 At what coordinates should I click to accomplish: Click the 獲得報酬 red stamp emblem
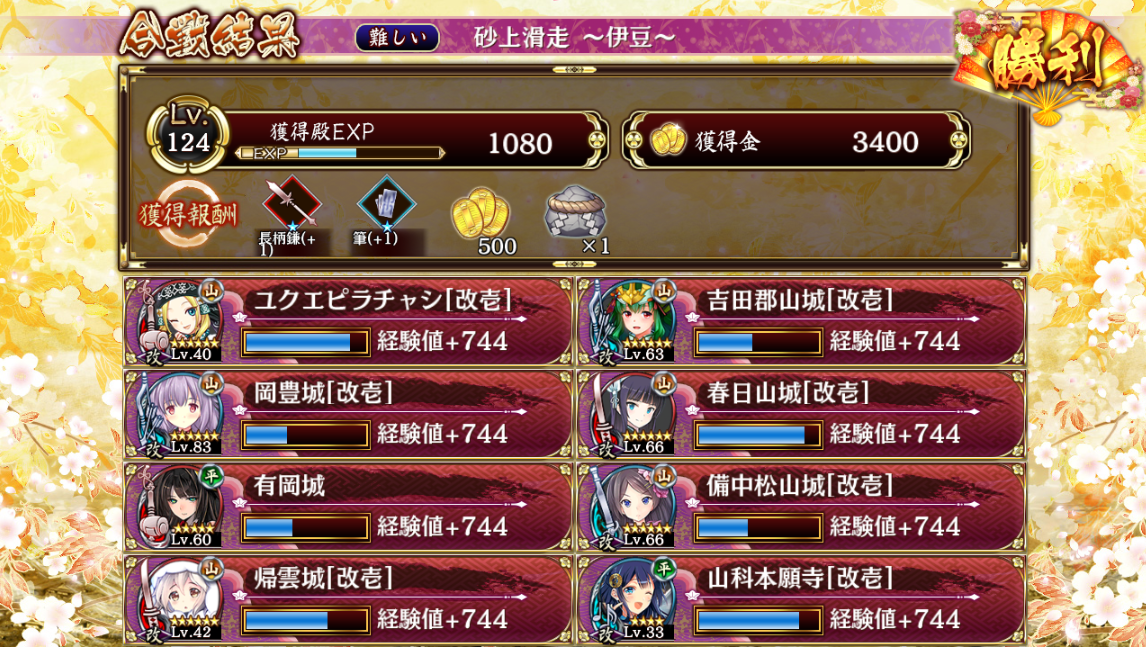188,214
